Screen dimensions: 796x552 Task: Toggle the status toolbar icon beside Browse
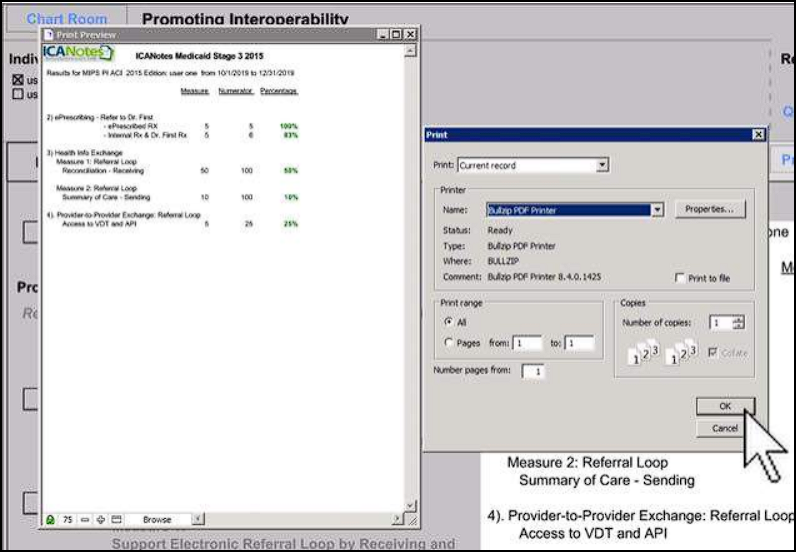[117, 519]
